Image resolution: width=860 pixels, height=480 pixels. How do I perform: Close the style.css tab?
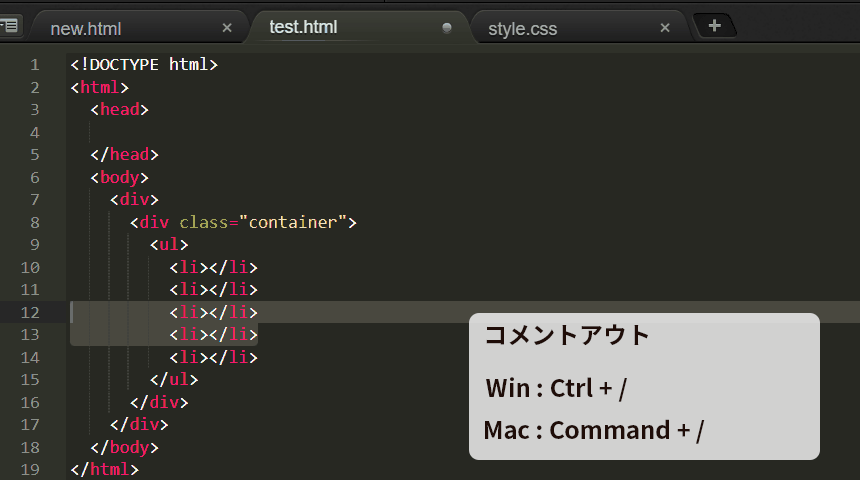[665, 27]
